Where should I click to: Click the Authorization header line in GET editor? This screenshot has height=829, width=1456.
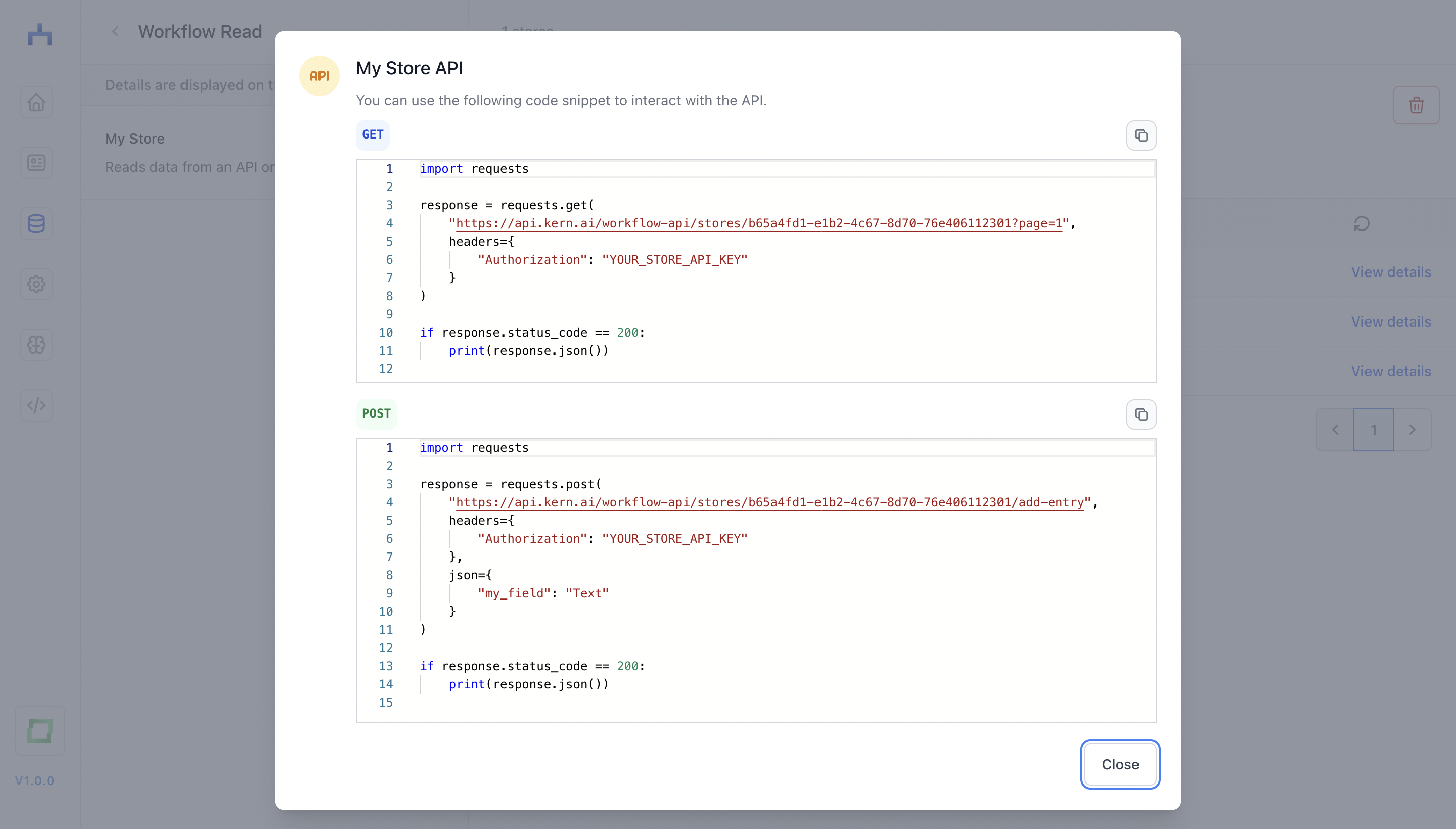click(x=613, y=260)
